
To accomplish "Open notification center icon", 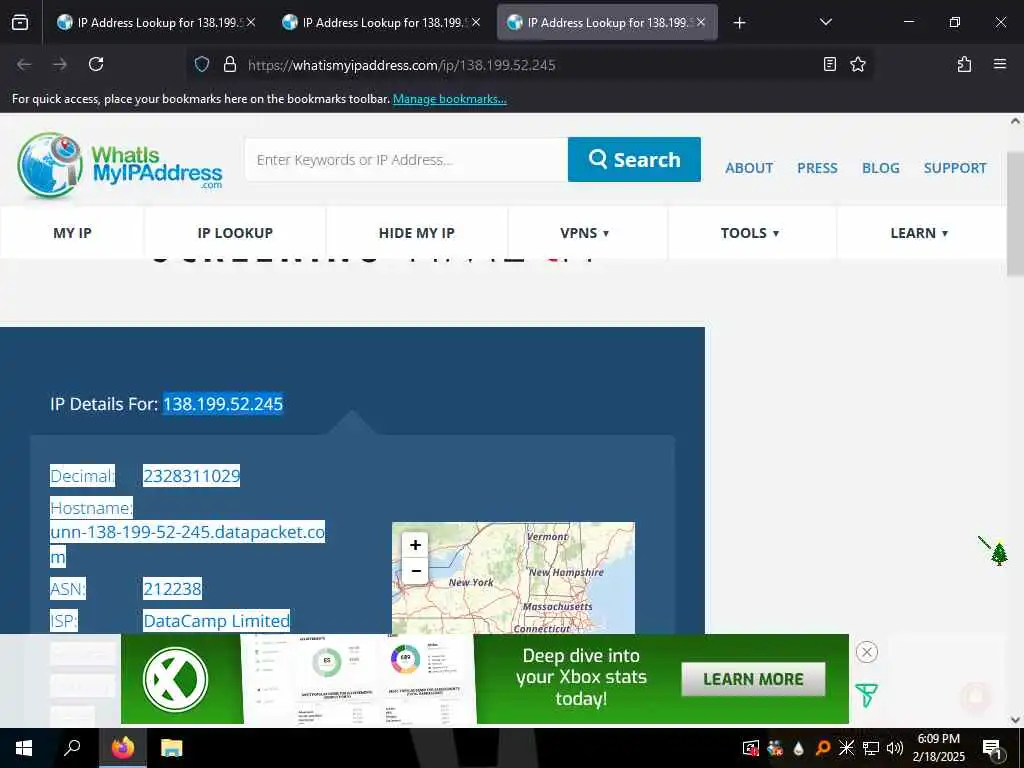I will tap(992, 748).
